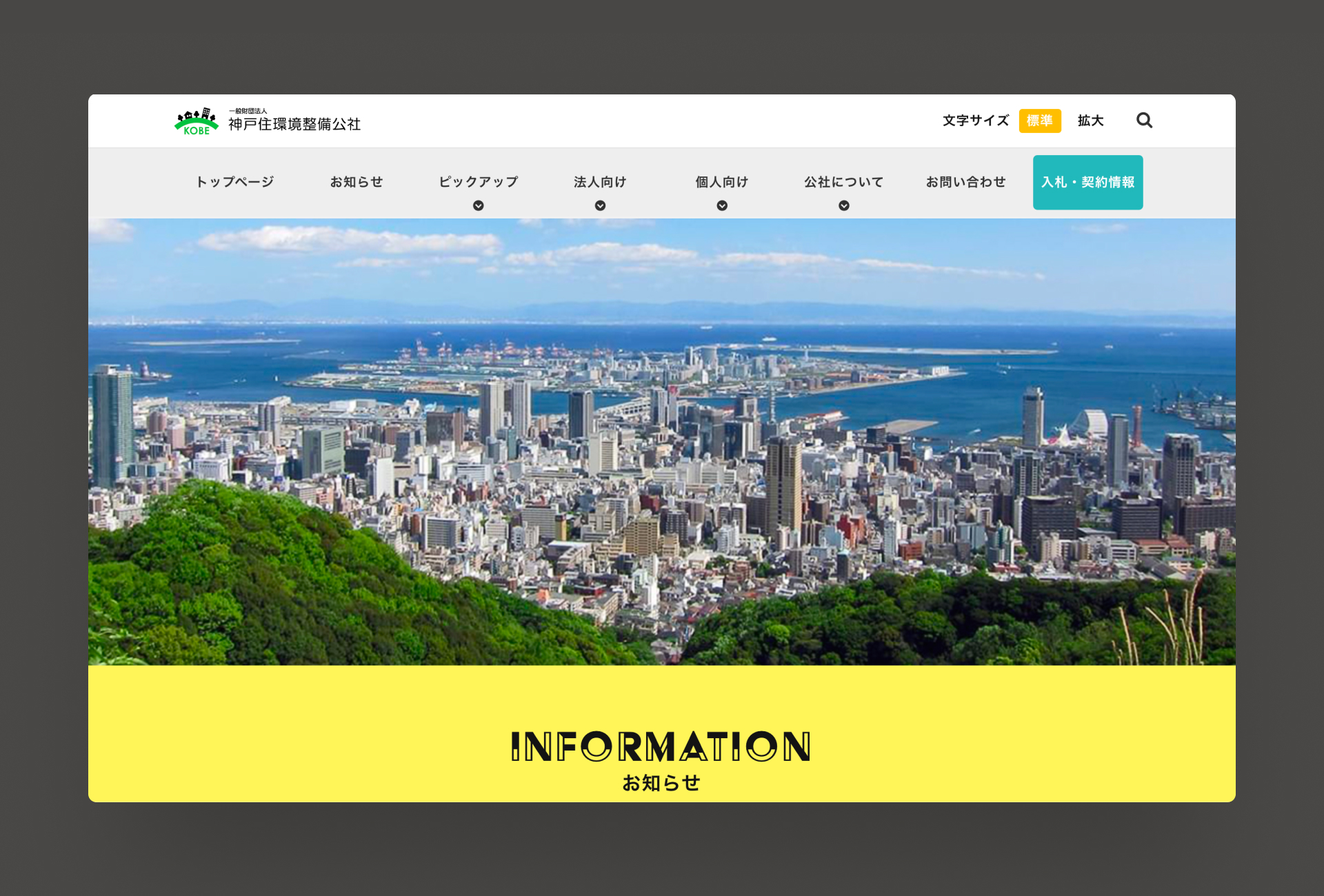Screen dimensions: 1324x896
Task: Click the 文字サイズ label
Action: click(976, 121)
